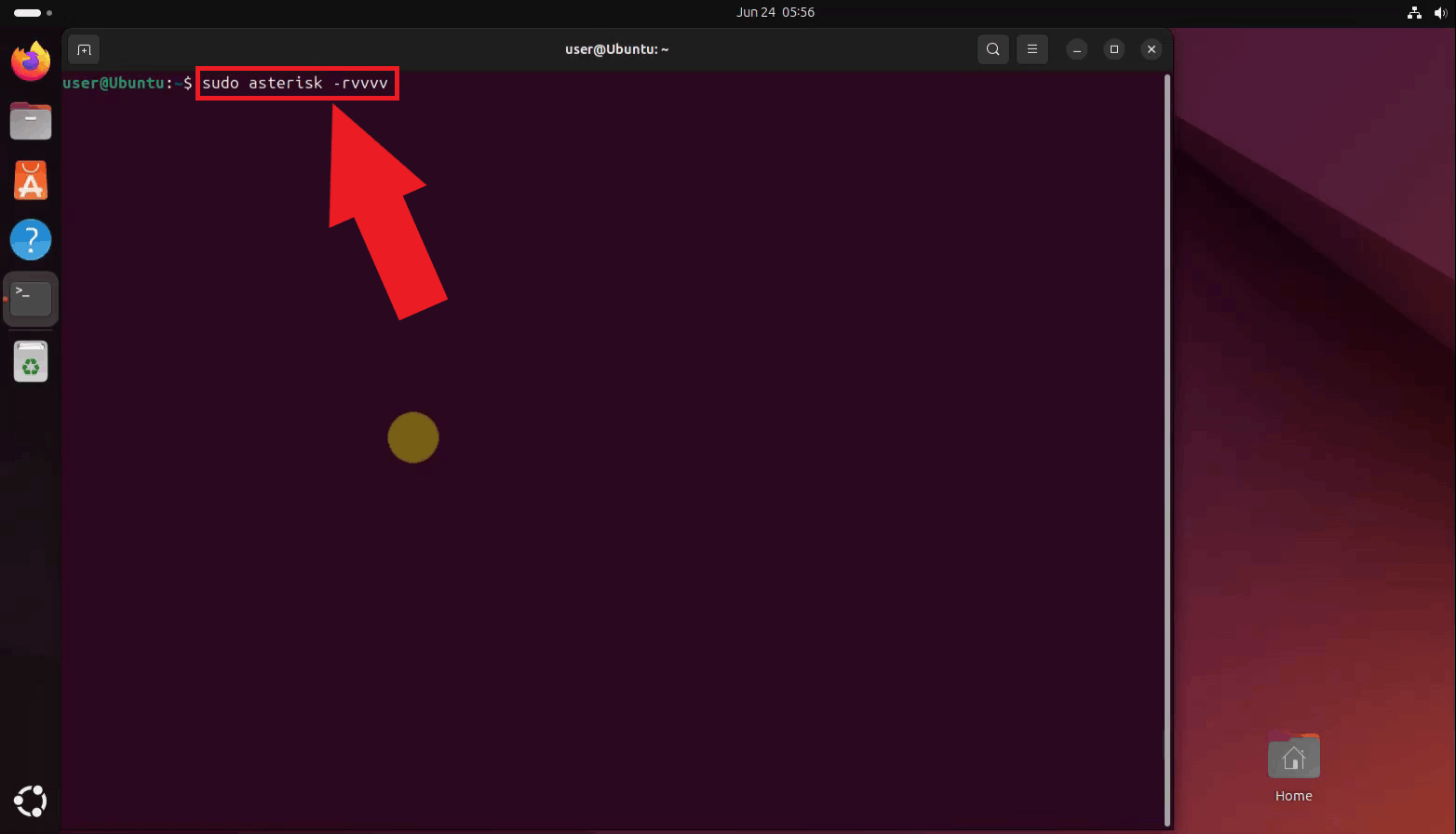The image size is (1456, 834).
Task: Click the terminal vertical scrollbar
Action: pos(1167,451)
